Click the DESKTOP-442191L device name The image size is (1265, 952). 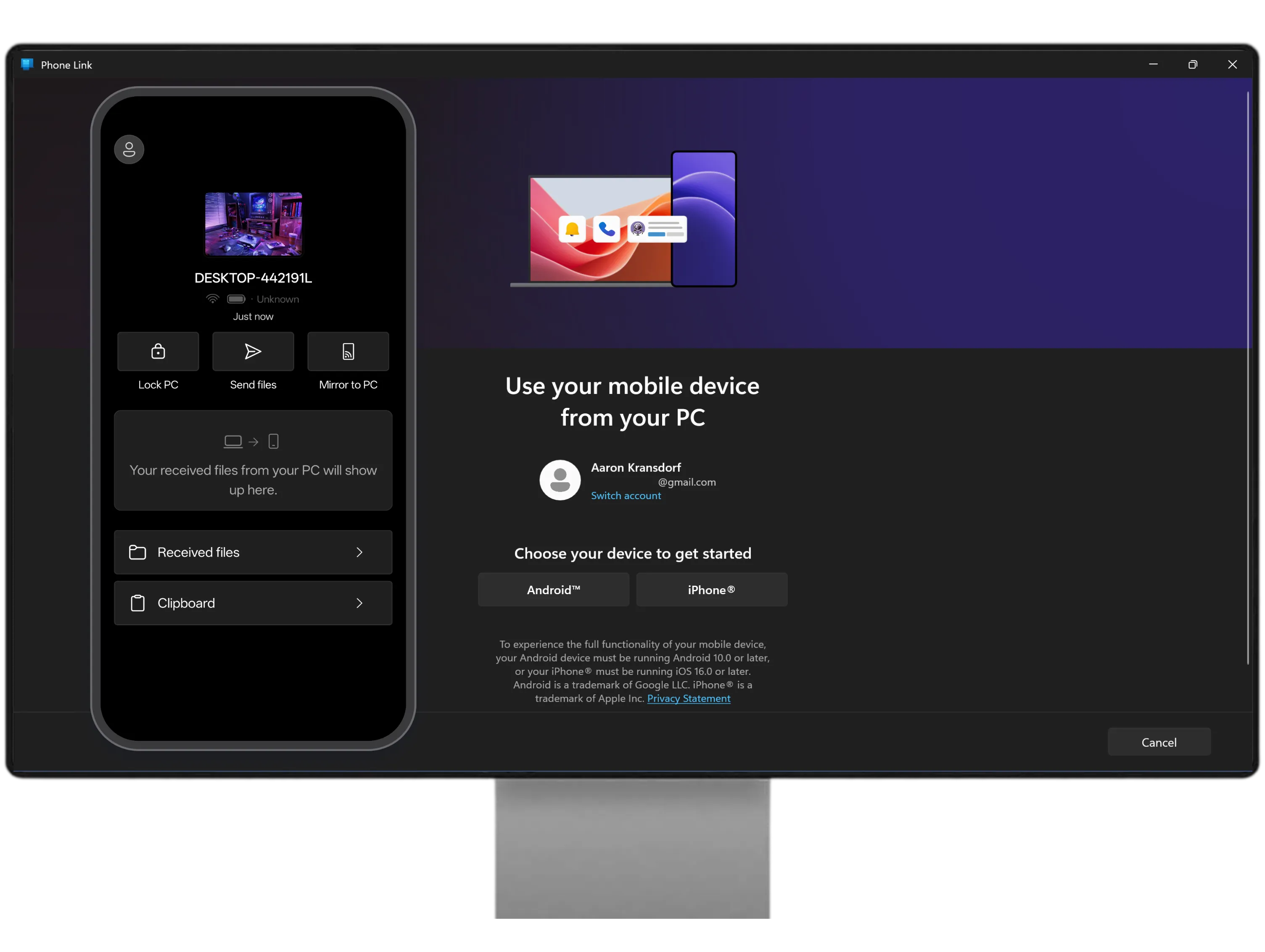coord(254,278)
